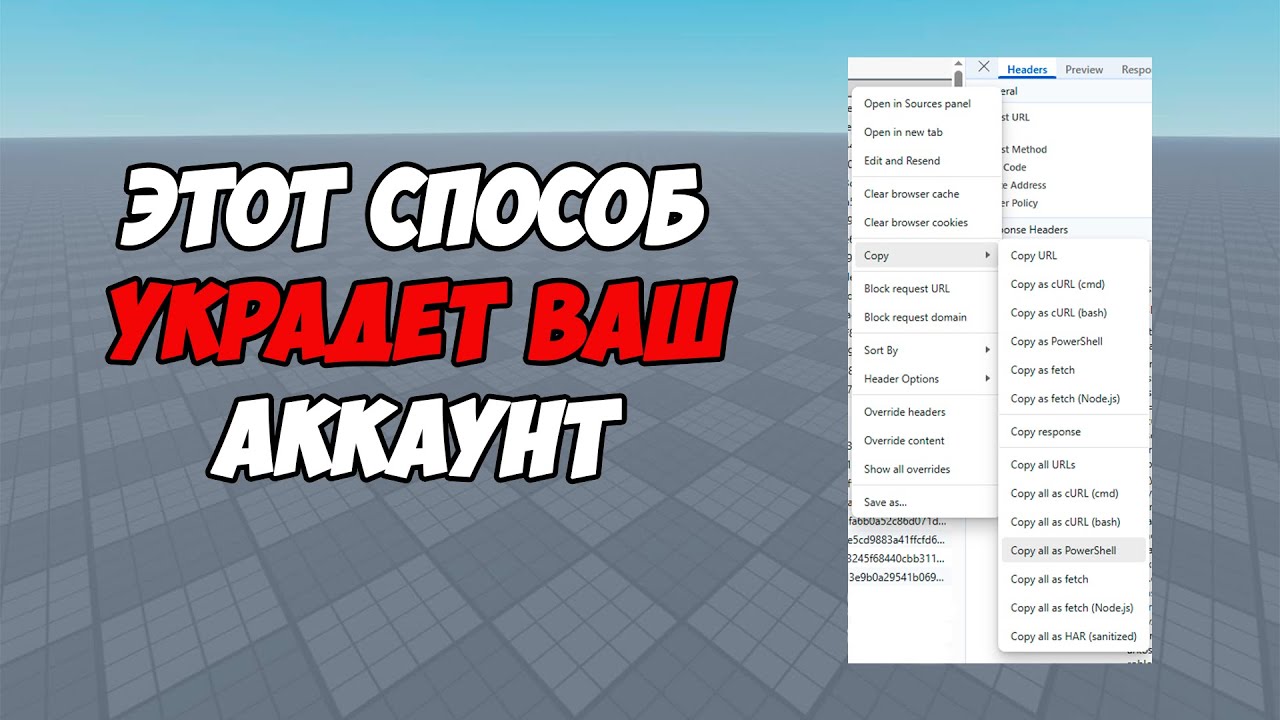Click request row ending with 68440cbb311
This screenshot has width=1280, height=720.
coord(897,559)
